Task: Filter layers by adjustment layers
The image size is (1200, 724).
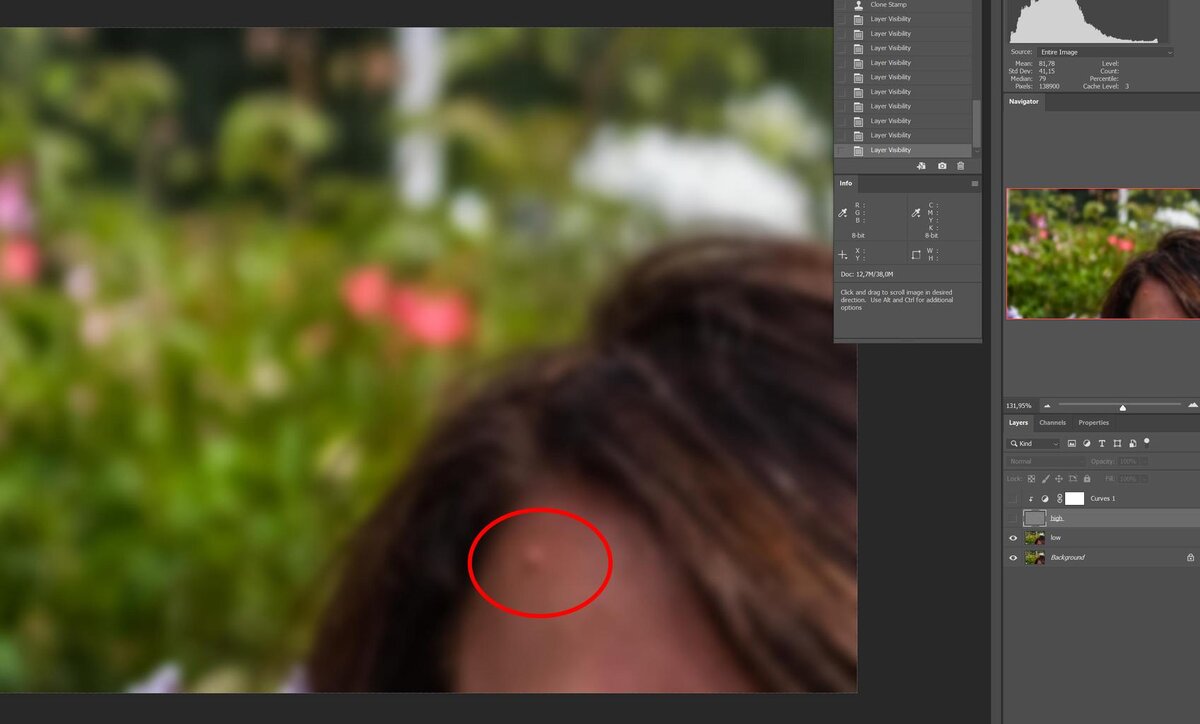Action: pyautogui.click(x=1087, y=443)
